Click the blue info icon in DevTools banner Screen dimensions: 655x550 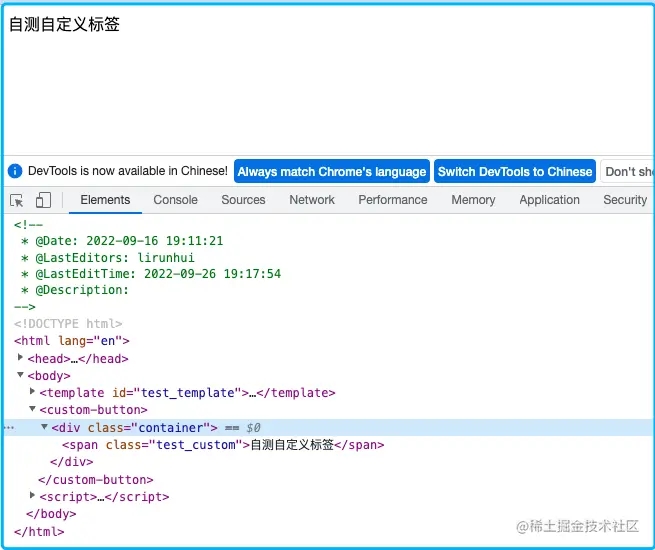pos(15,171)
